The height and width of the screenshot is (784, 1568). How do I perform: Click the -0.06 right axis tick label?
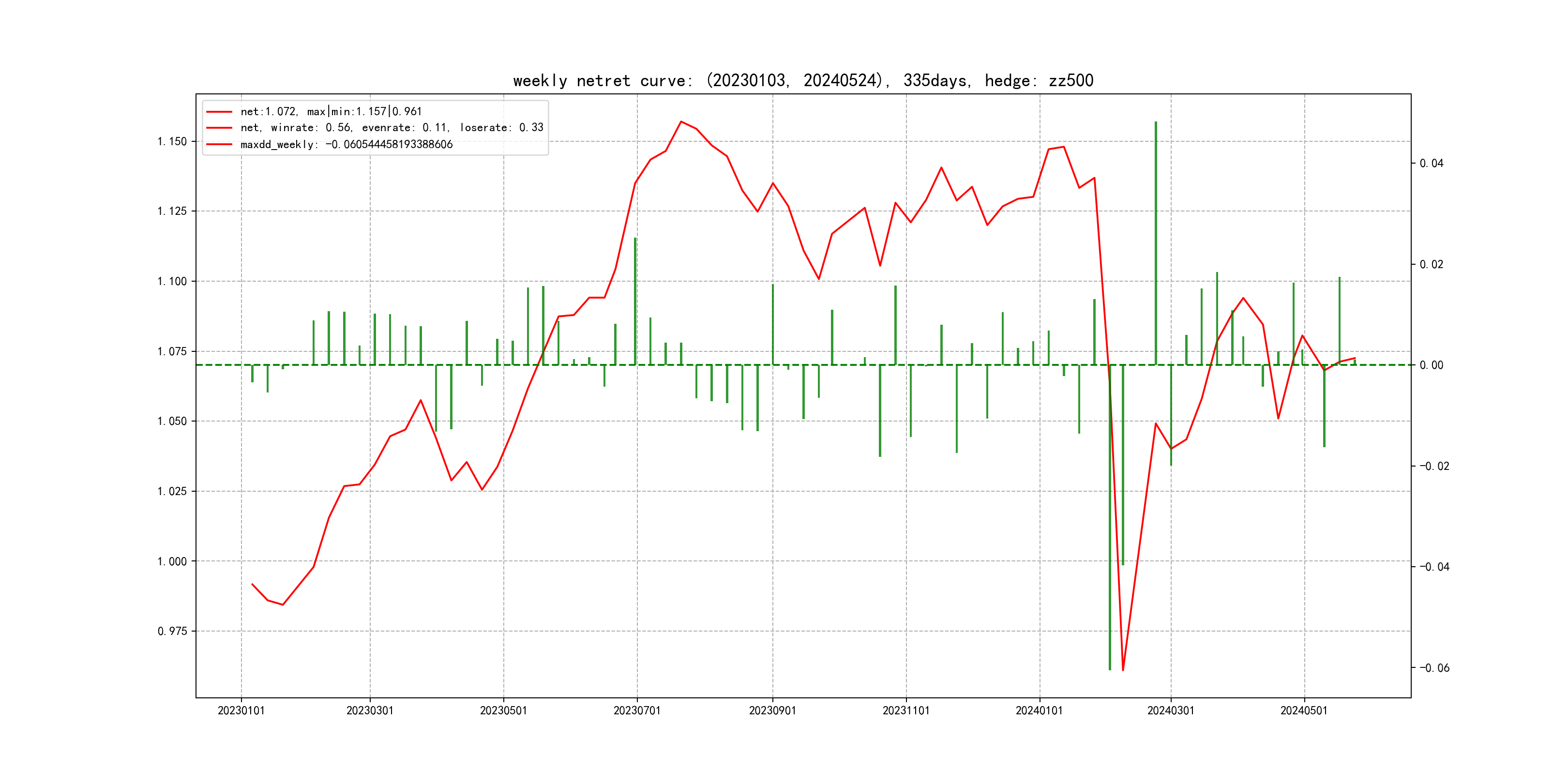[x=1434, y=668]
